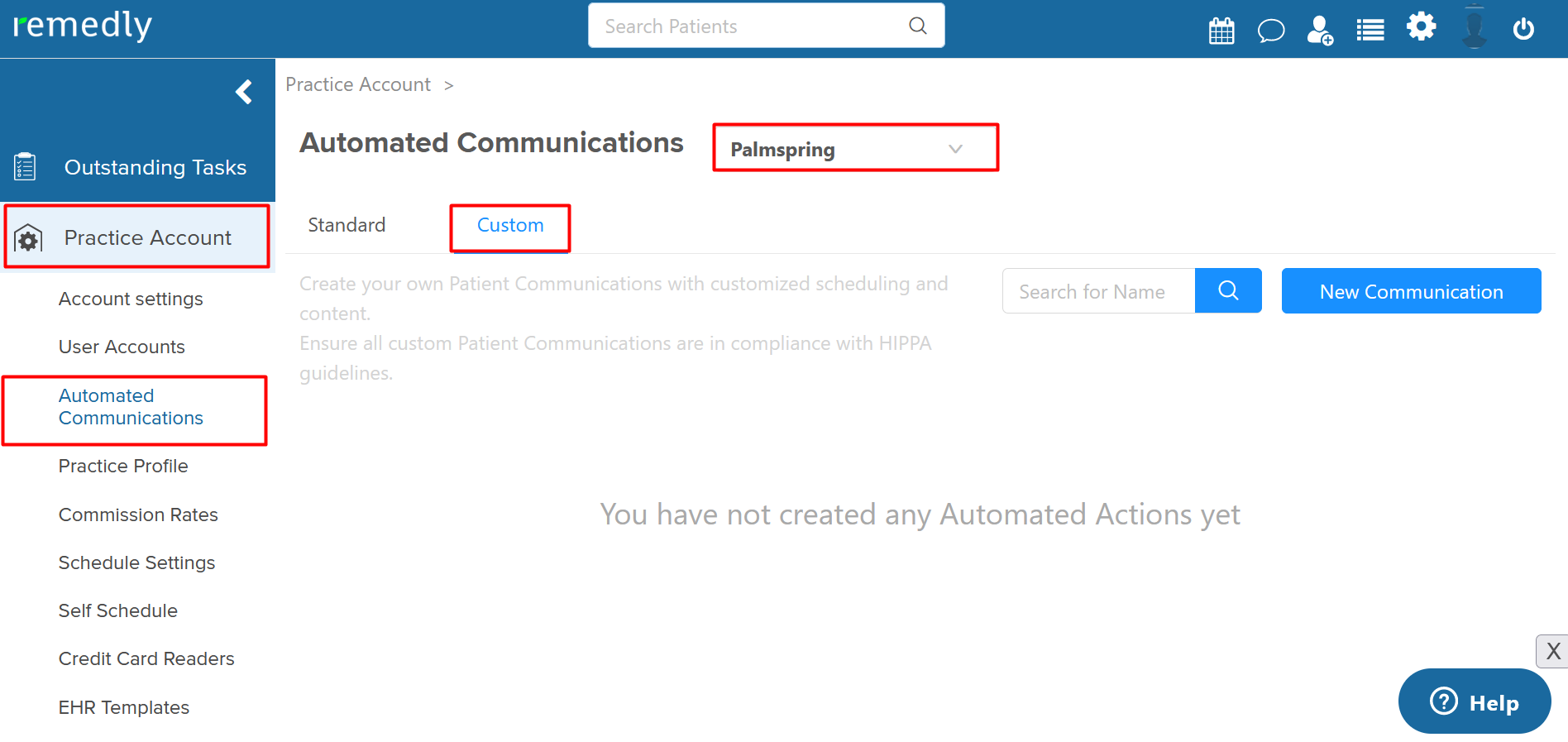Dismiss the Help widget with X

click(1552, 651)
